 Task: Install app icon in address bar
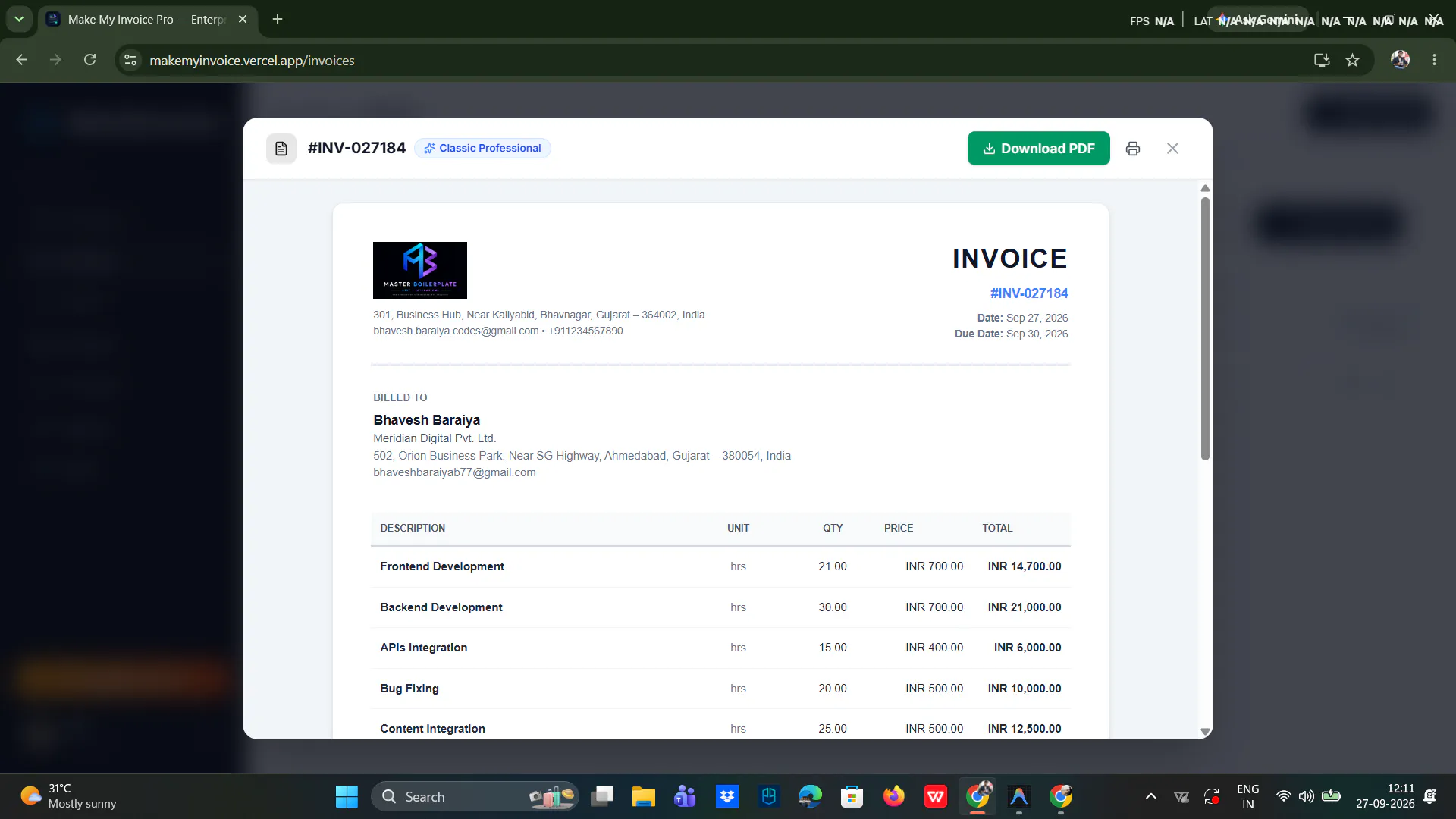(x=1322, y=60)
